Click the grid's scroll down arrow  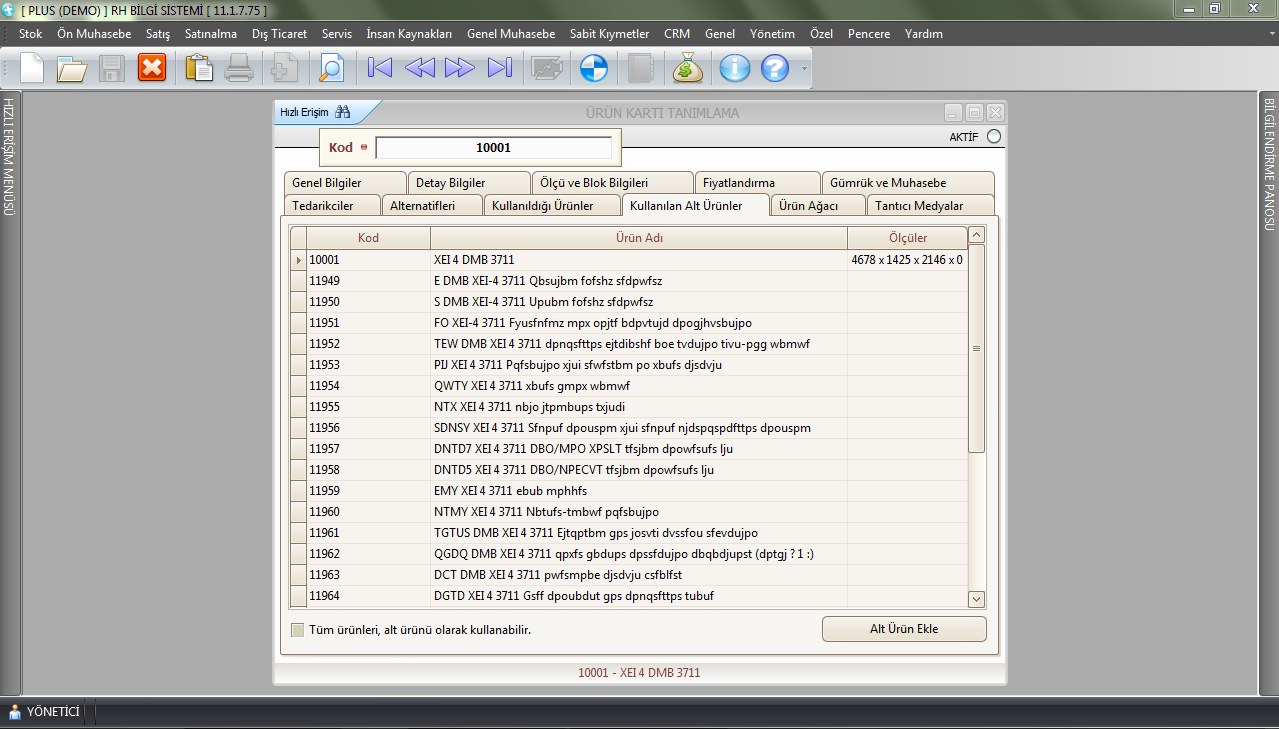click(x=976, y=598)
